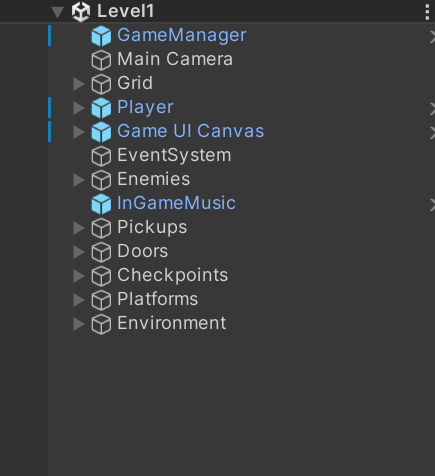Click the prefab icon beside Game UI Canvas

[101, 132]
